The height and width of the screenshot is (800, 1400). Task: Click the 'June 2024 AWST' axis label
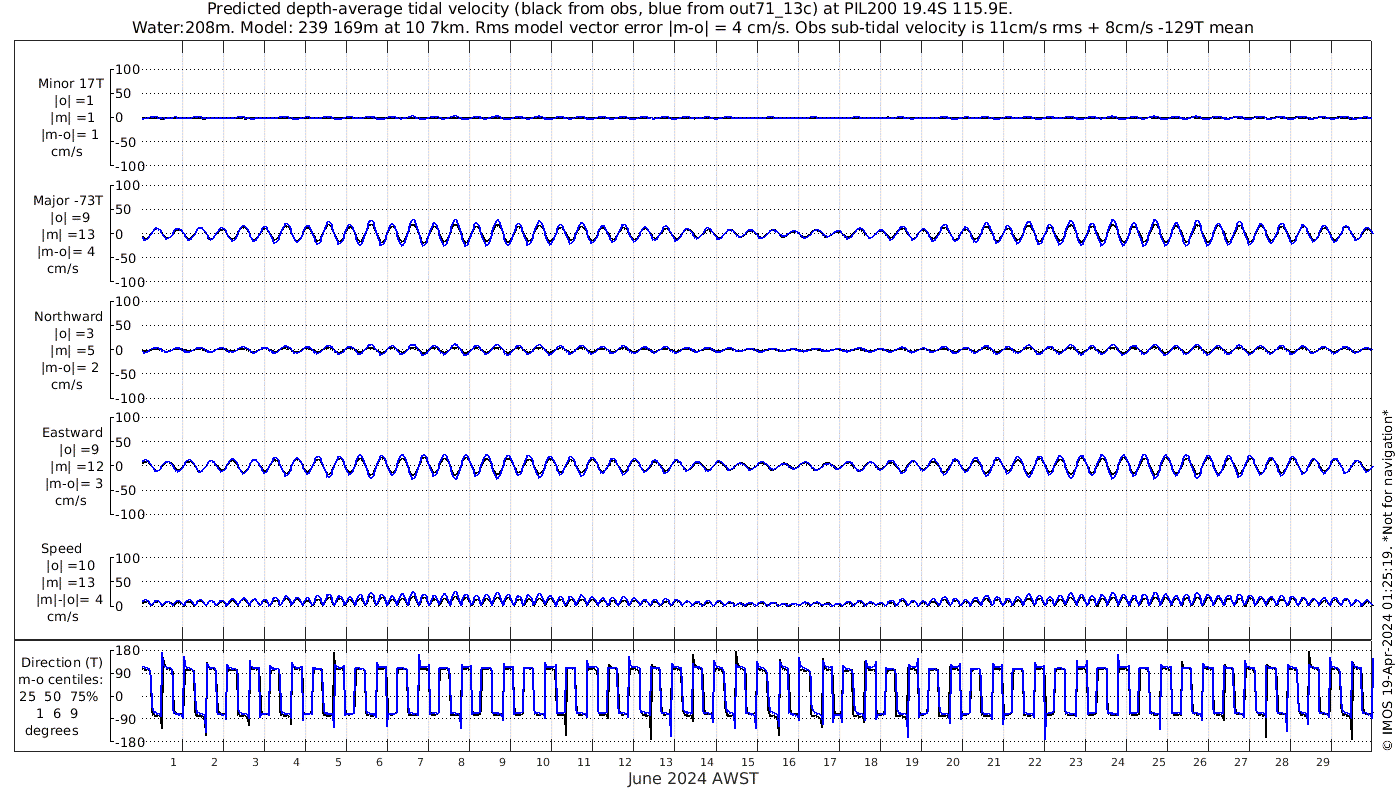(693, 779)
